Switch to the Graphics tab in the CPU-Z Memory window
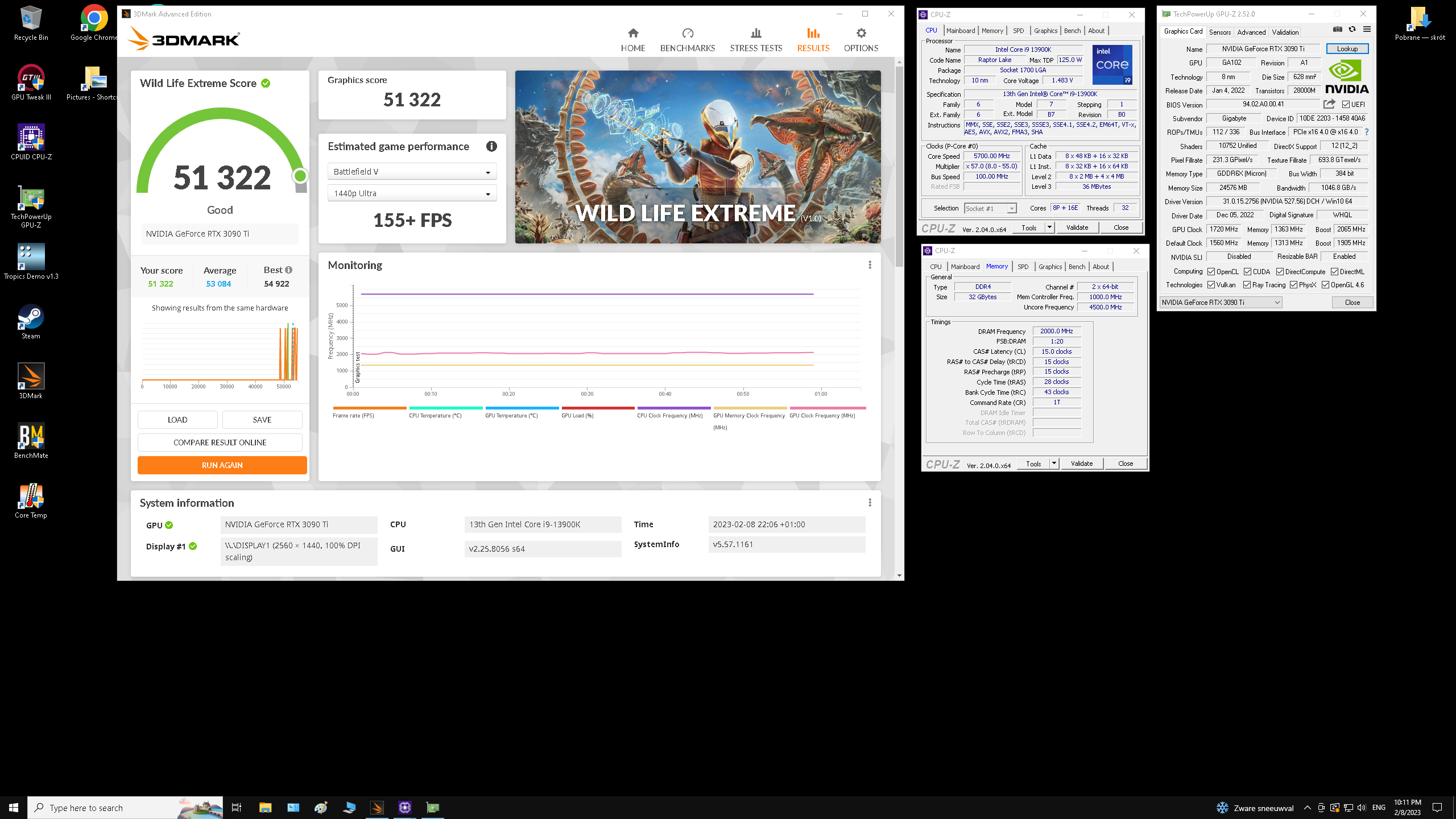The image size is (1456, 819). tap(1050, 267)
